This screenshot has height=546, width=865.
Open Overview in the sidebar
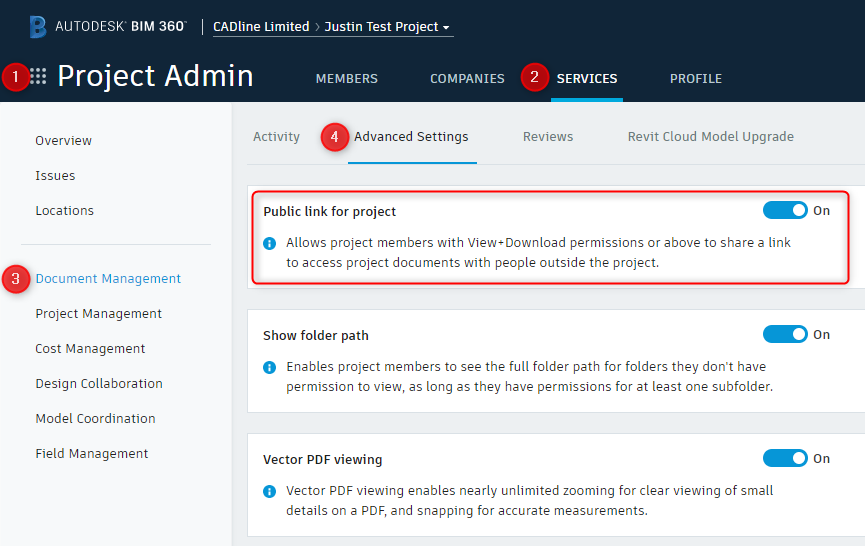tap(63, 141)
